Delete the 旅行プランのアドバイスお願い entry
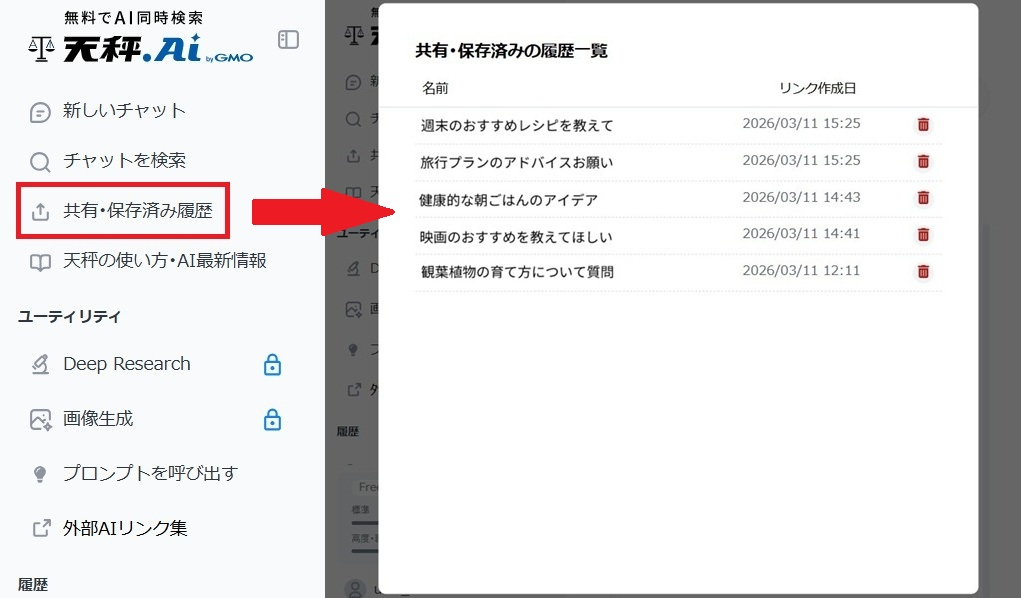 coord(923,161)
